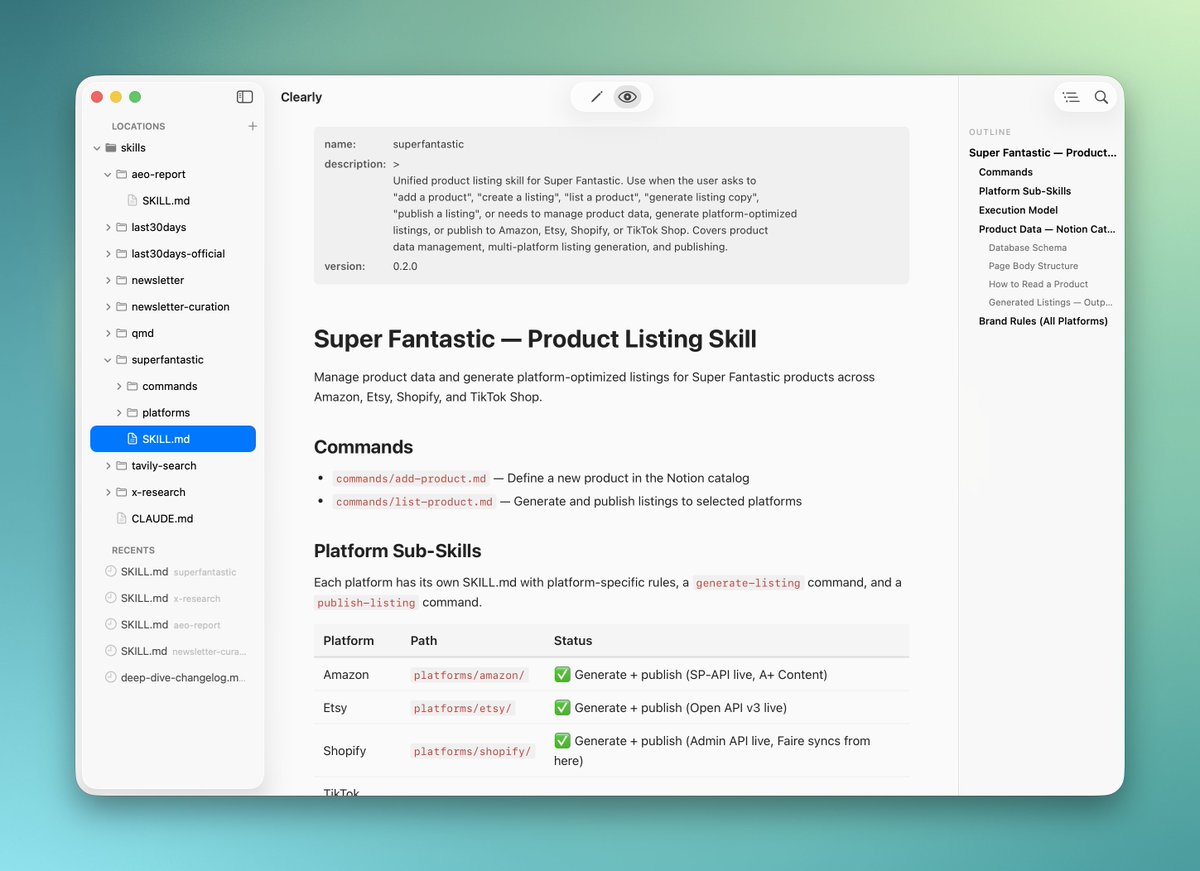Expand the tavily-search folder chevron
1200x871 pixels.
[x=108, y=466]
